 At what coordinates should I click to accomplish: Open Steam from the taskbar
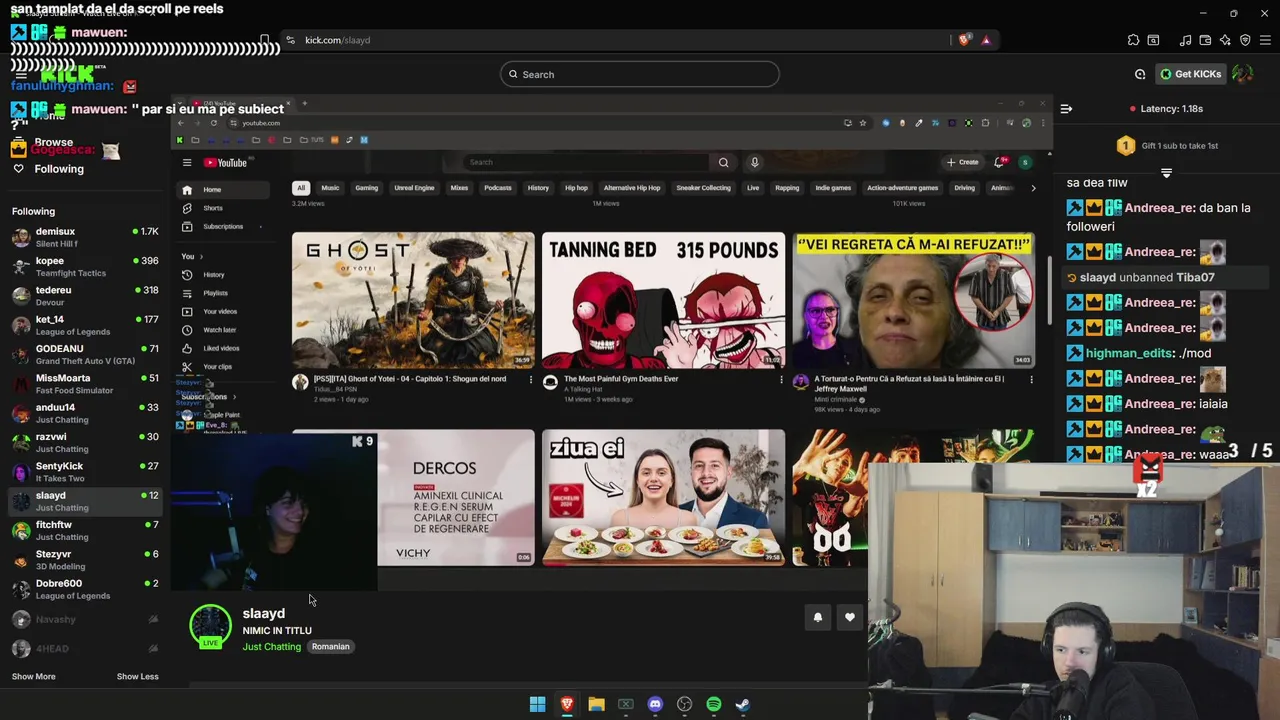(743, 704)
